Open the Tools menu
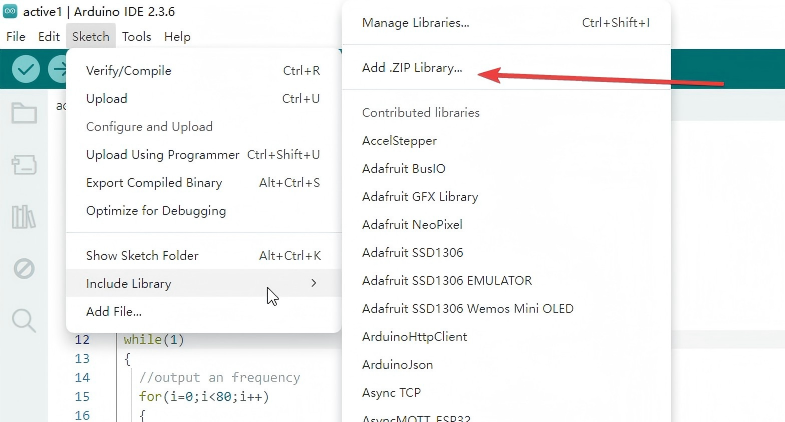This screenshot has height=422, width=785. coord(137,36)
